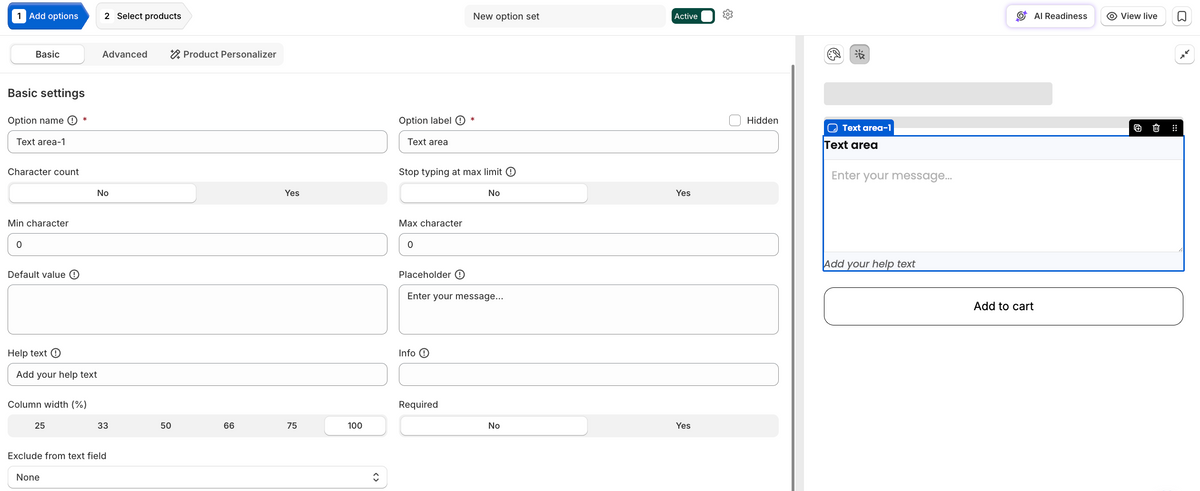Image resolution: width=1200 pixels, height=491 pixels.
Task: Click the bookmark icon in top bar
Action: point(1181,16)
